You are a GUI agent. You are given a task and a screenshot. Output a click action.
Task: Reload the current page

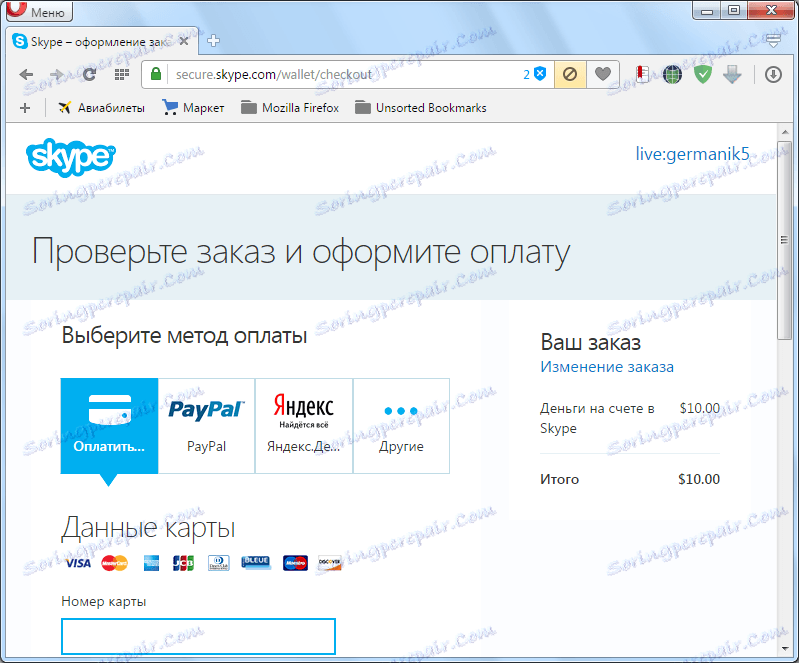tap(90, 74)
